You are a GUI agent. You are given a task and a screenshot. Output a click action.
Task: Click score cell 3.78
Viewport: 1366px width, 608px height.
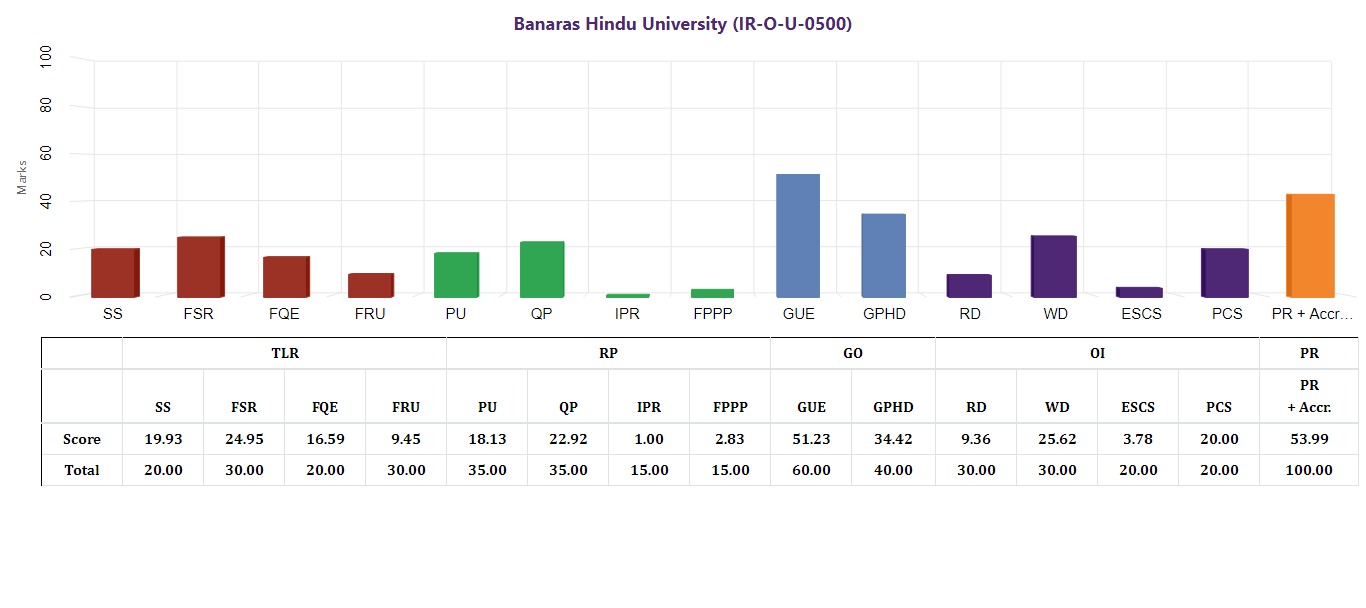click(x=1138, y=439)
